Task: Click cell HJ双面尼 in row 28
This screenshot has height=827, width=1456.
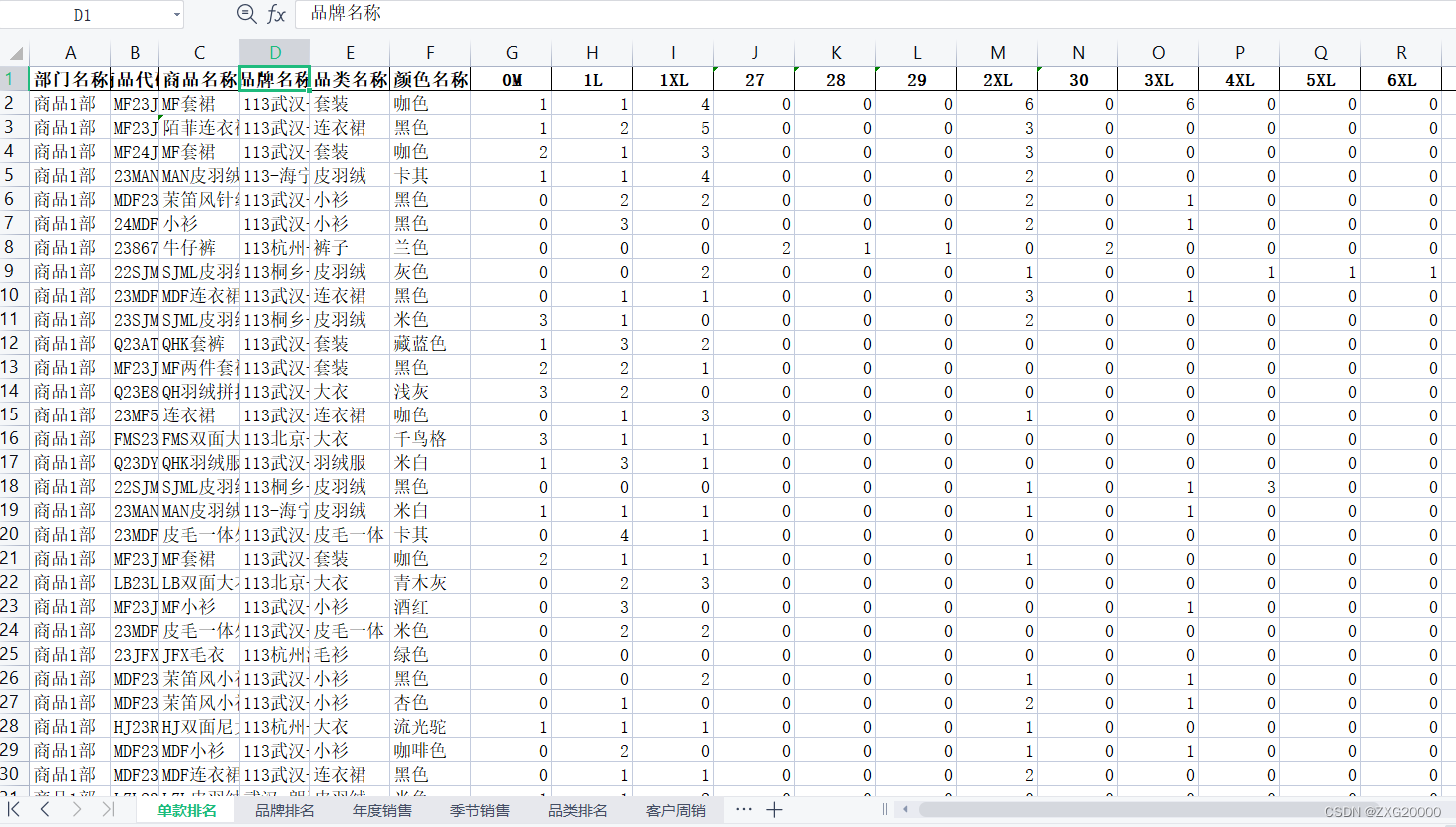Action: tap(199, 726)
